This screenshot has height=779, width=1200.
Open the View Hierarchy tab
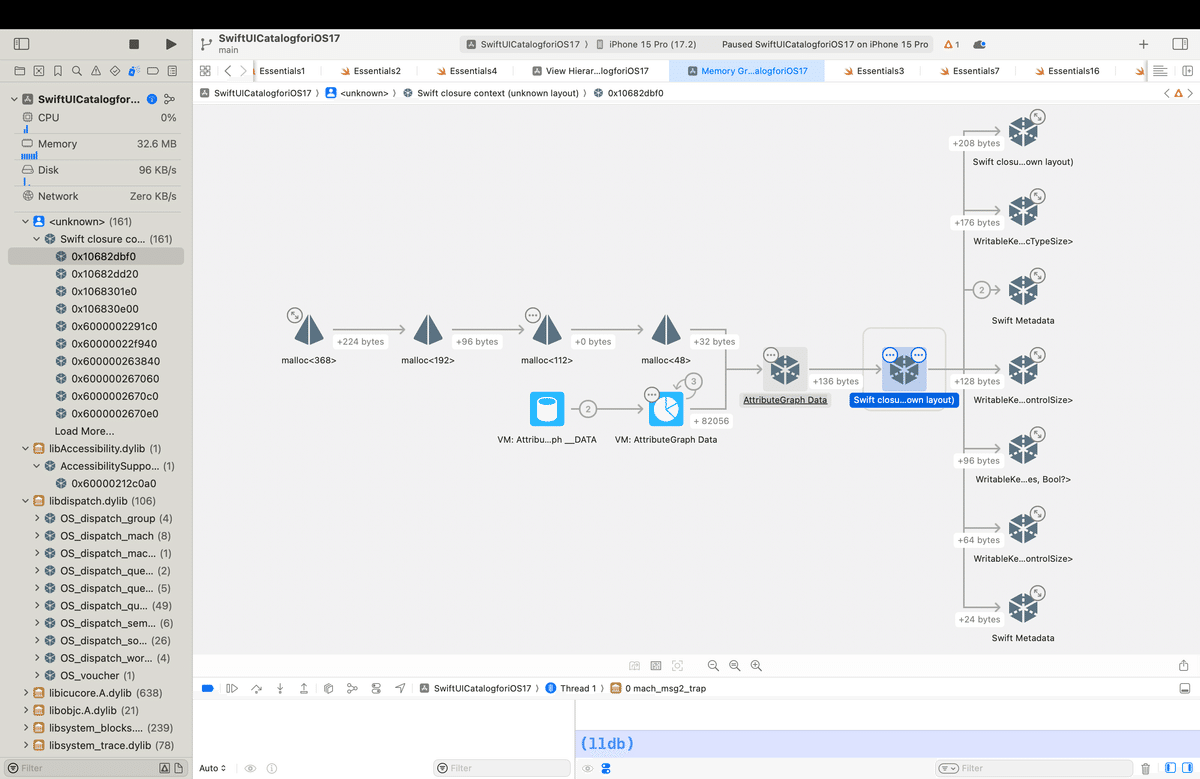(x=590, y=71)
